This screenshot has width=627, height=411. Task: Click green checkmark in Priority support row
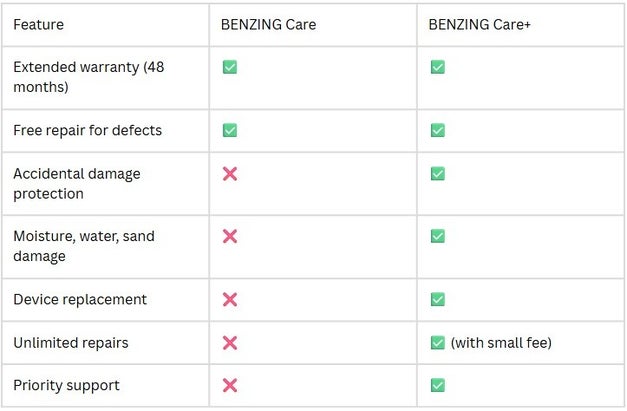(438, 385)
